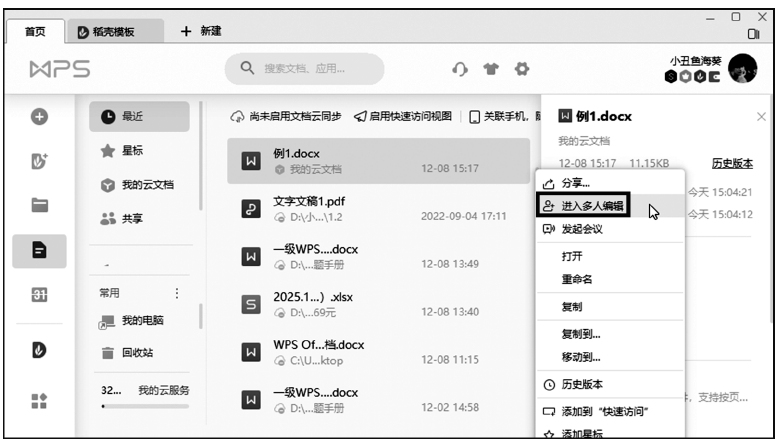
Task: Close the 例1.docx details panel
Action: pos(761,117)
